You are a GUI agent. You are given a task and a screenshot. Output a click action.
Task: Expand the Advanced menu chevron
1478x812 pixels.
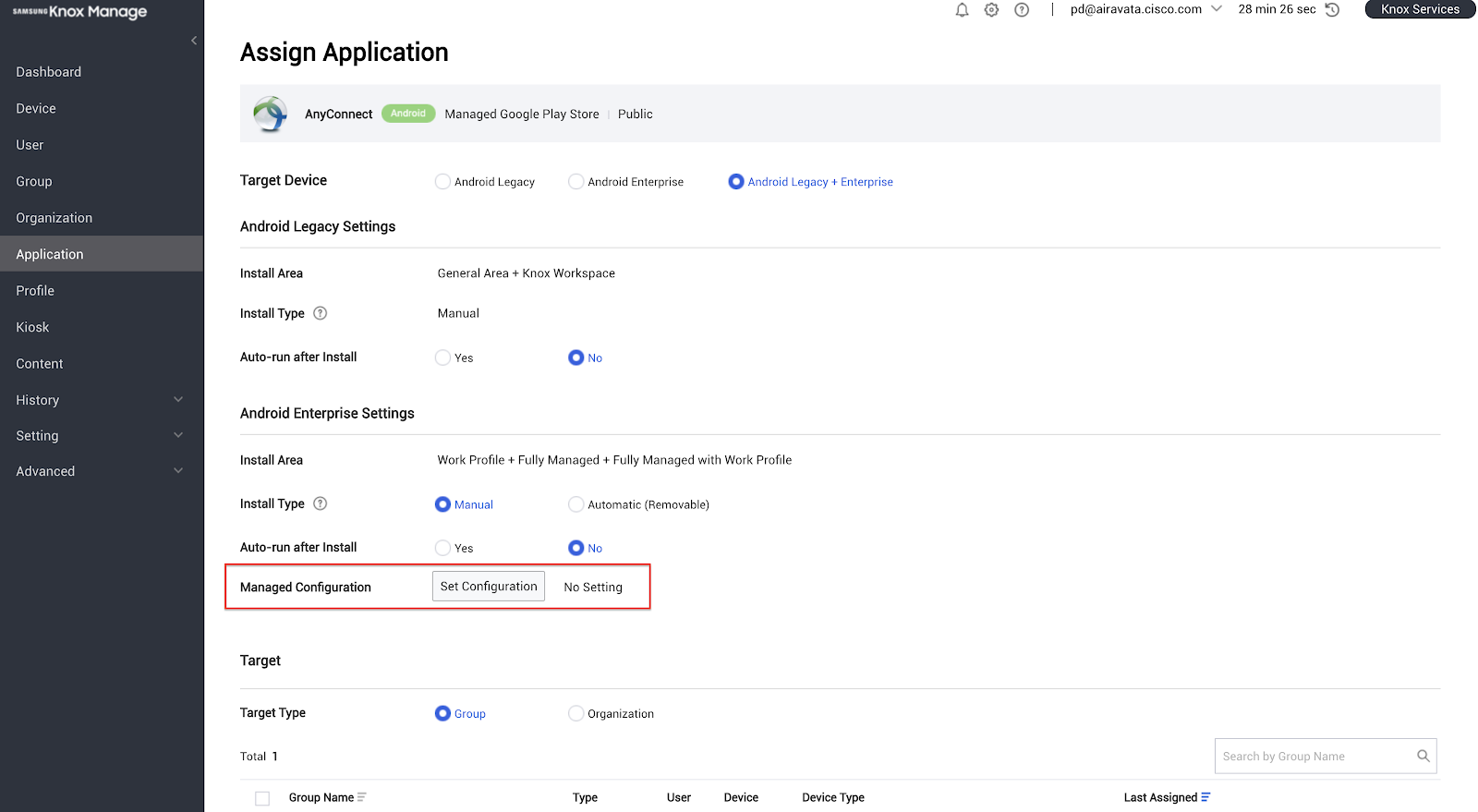pos(178,471)
